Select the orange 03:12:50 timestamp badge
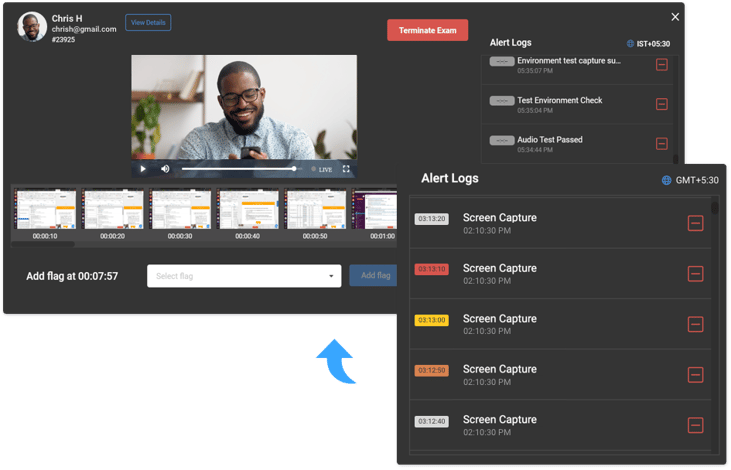Viewport: 731px width, 470px height. click(x=432, y=371)
